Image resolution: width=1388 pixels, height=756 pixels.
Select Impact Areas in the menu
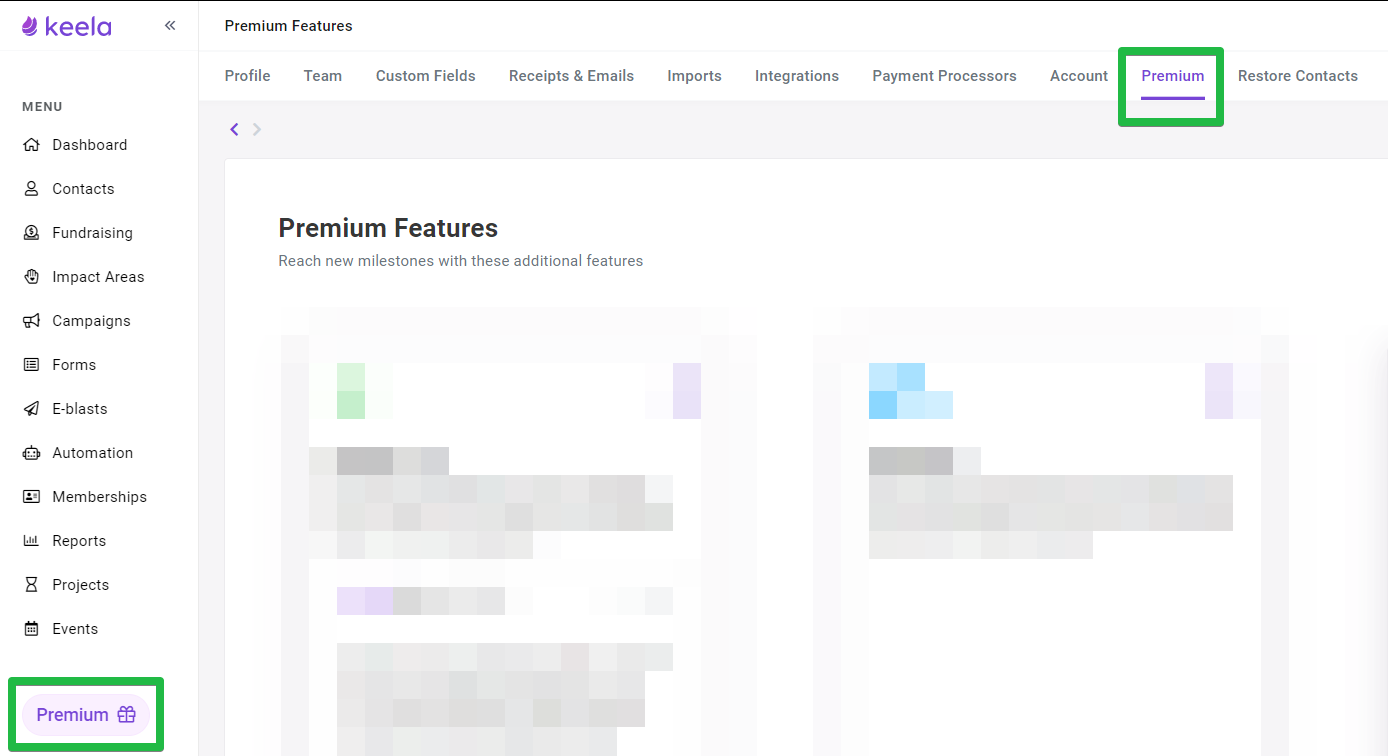(x=98, y=277)
